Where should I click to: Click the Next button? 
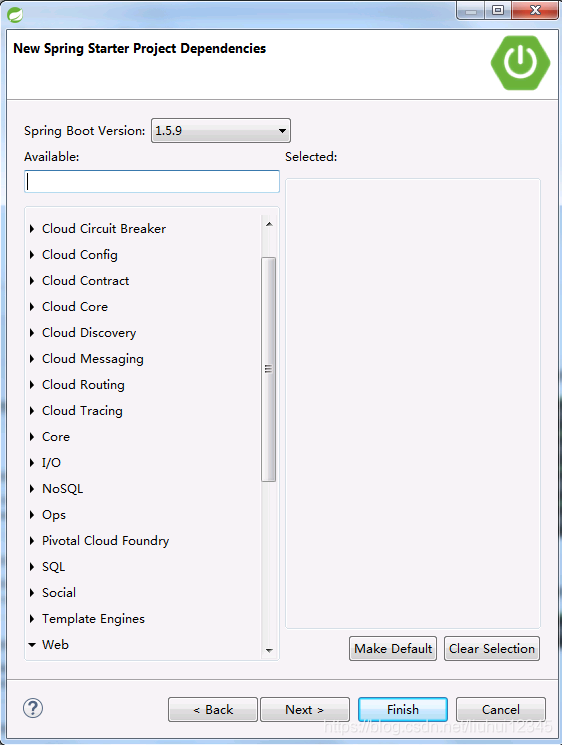click(x=305, y=709)
